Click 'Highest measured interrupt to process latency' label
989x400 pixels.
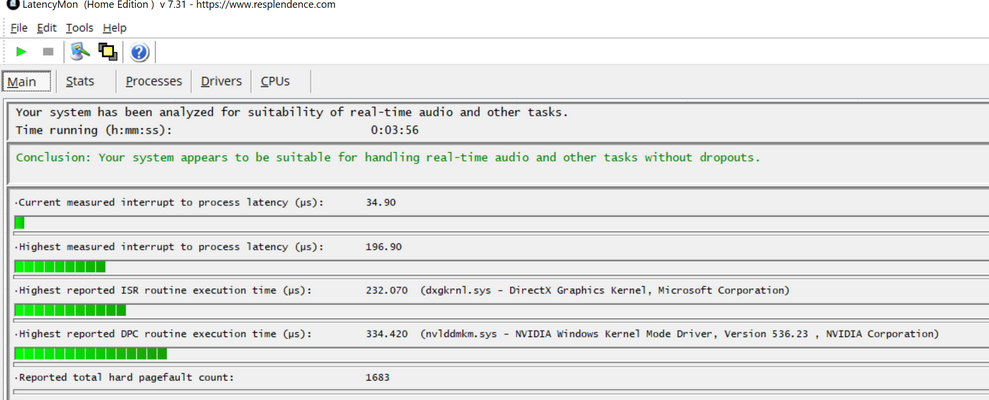169,247
